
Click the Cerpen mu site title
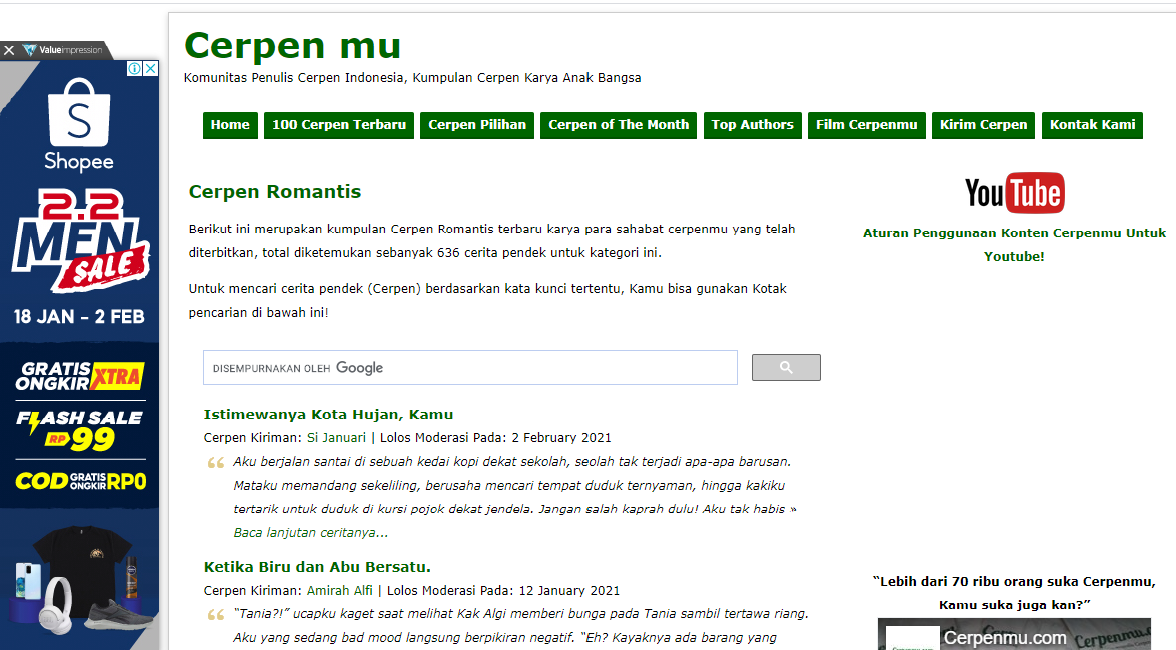pyautogui.click(x=292, y=46)
